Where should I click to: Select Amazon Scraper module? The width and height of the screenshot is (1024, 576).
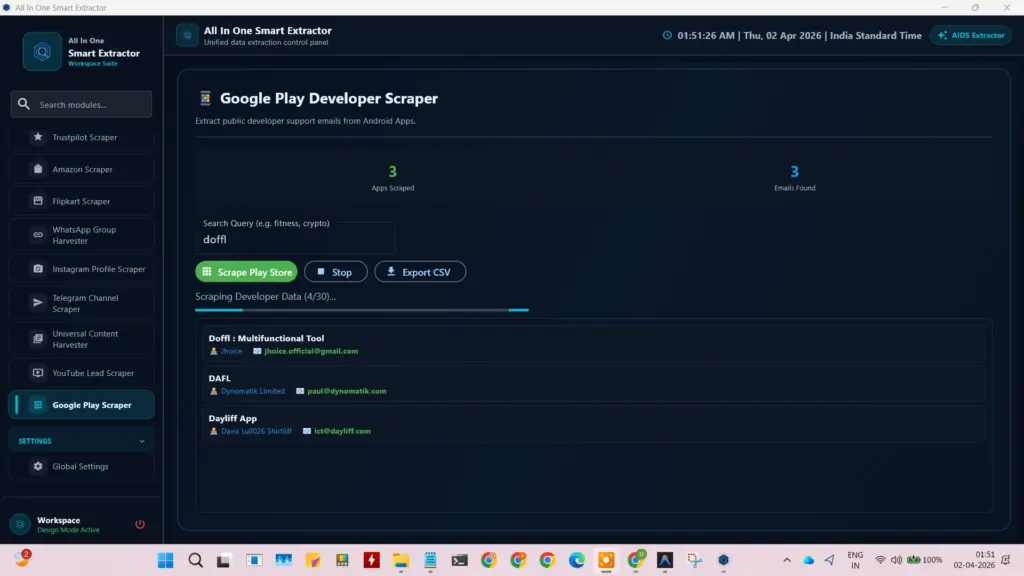[x=82, y=169]
